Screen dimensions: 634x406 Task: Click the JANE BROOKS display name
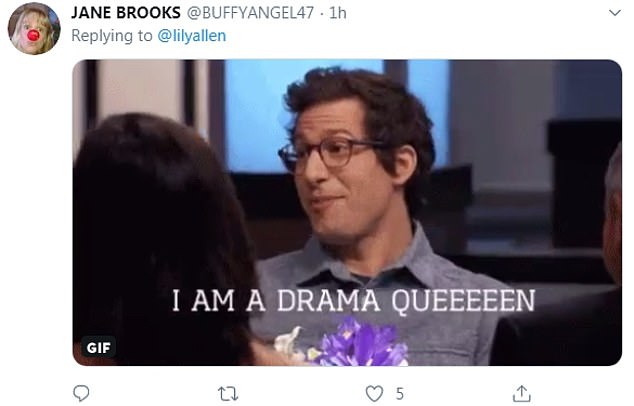(126, 13)
